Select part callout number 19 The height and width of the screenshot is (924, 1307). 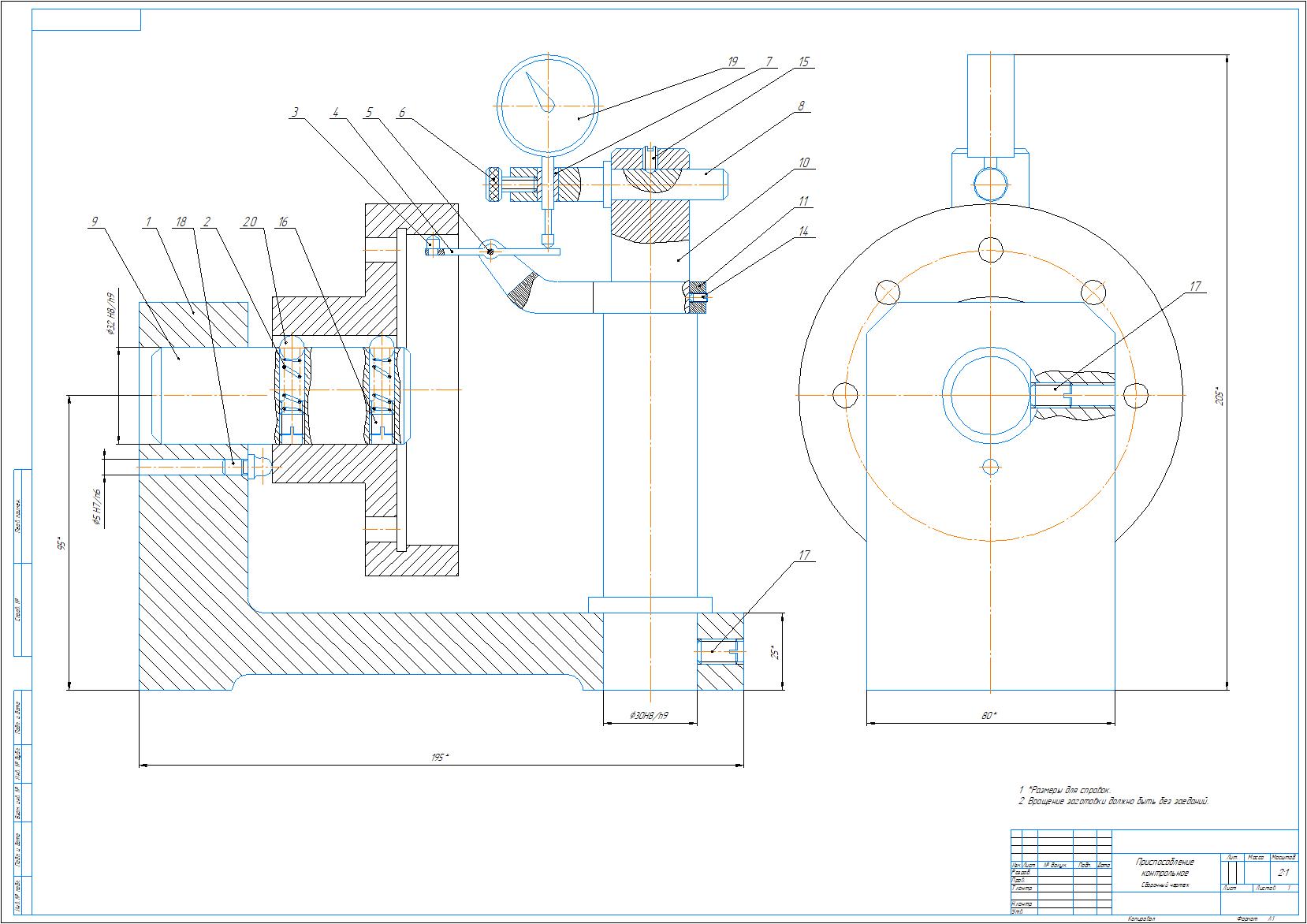tap(732, 61)
